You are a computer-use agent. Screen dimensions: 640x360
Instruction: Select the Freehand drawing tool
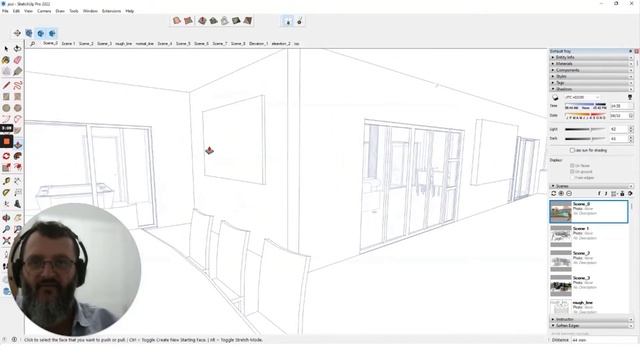[x=18, y=85]
